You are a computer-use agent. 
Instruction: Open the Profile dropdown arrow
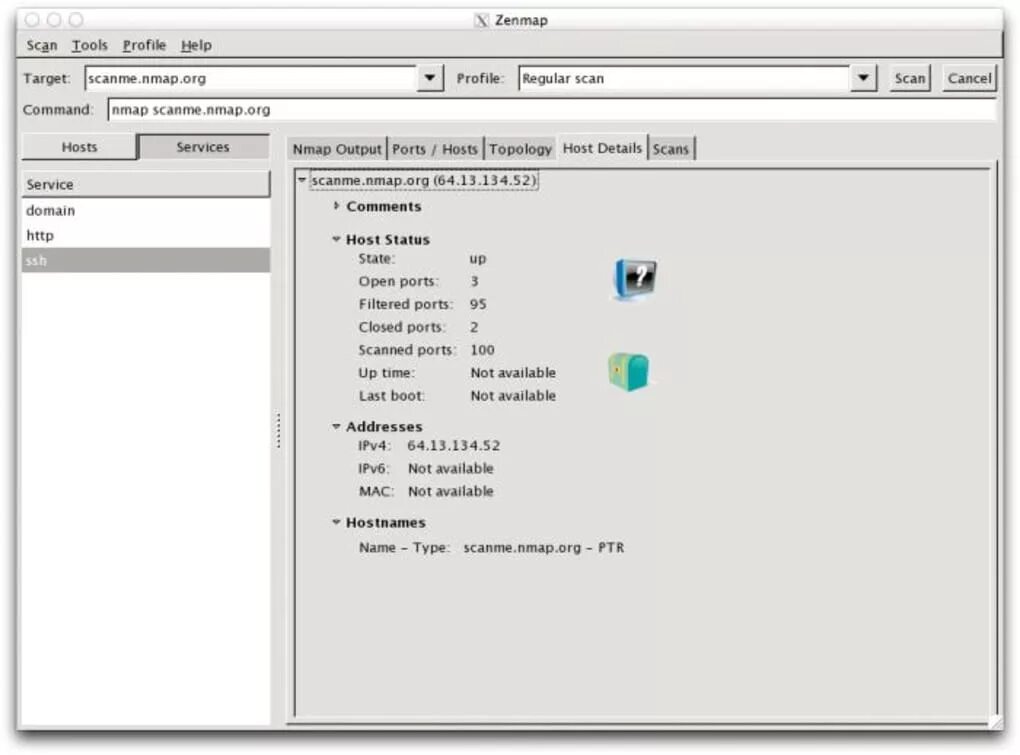863,78
